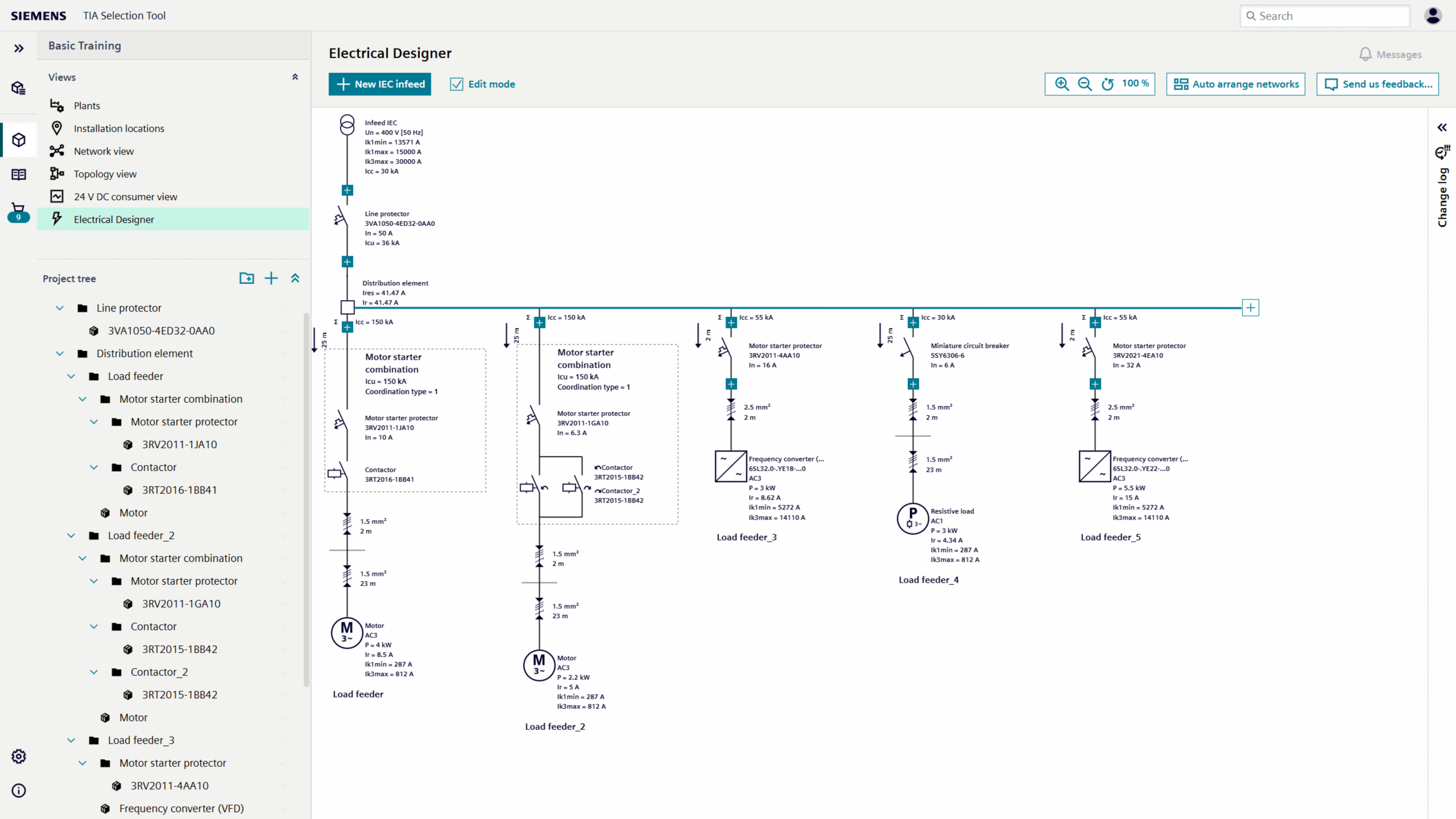This screenshot has width=1456, height=819.
Task: Collapse the Views section chevron
Action: point(295,77)
